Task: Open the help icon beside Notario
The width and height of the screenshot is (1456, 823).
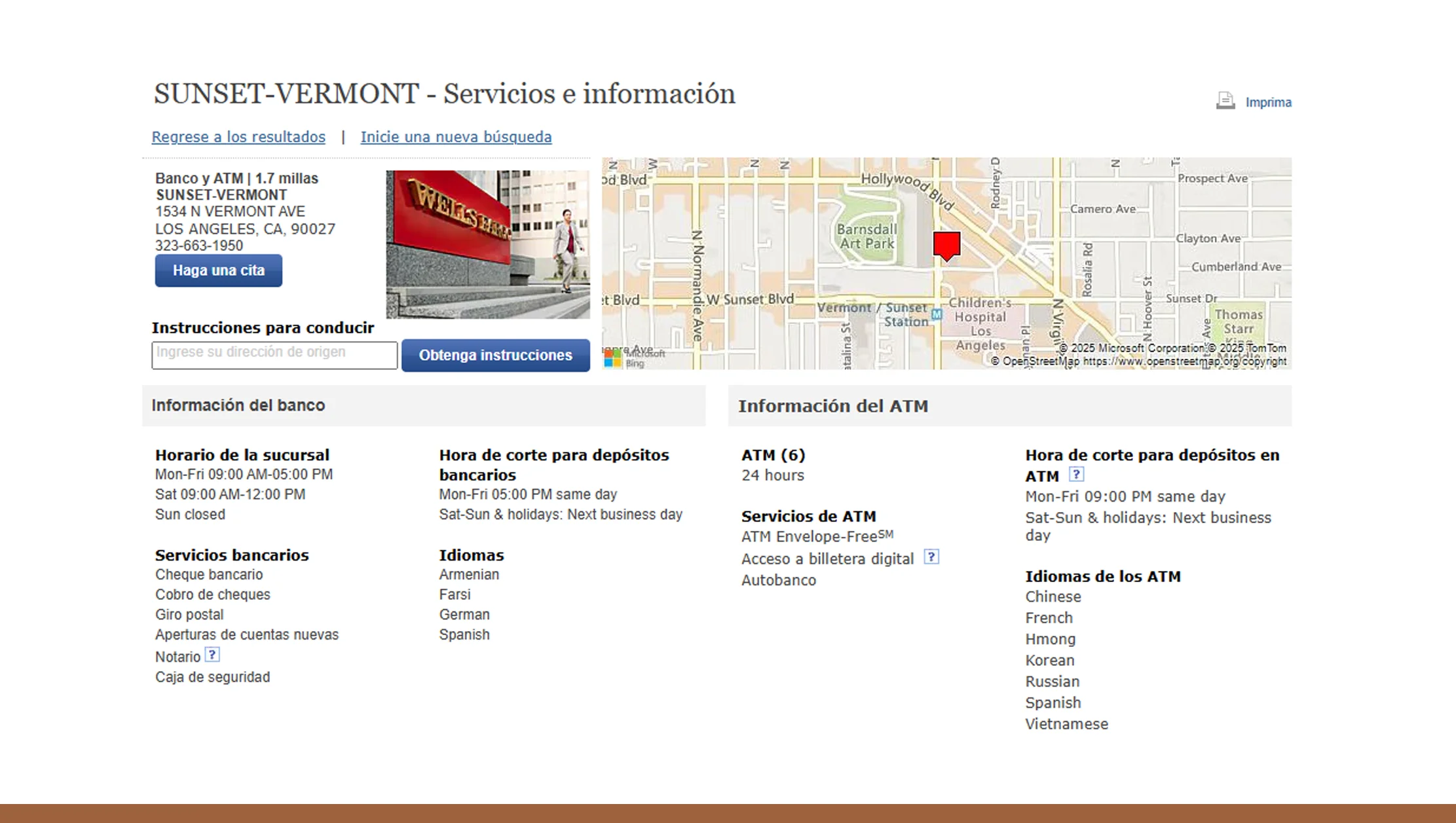Action: pyautogui.click(x=213, y=654)
